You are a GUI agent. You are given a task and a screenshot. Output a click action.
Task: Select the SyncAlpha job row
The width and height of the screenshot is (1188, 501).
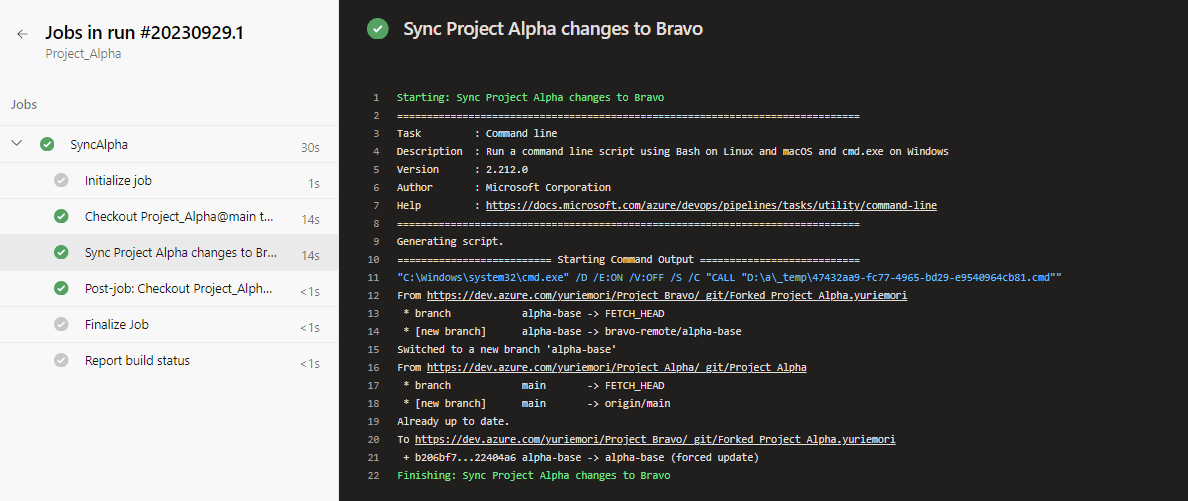point(169,144)
